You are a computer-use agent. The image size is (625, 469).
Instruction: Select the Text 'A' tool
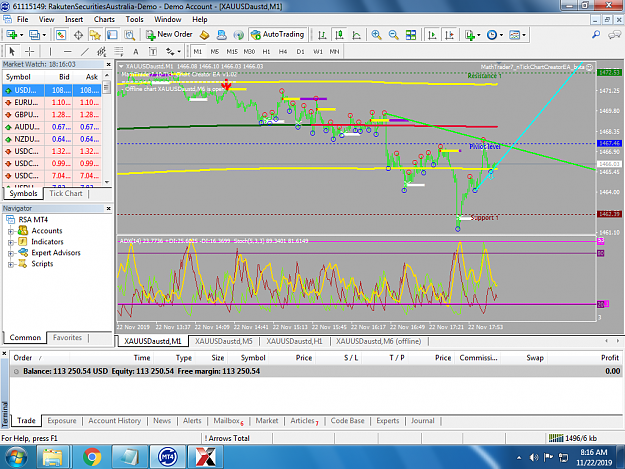pyautogui.click(x=136, y=51)
